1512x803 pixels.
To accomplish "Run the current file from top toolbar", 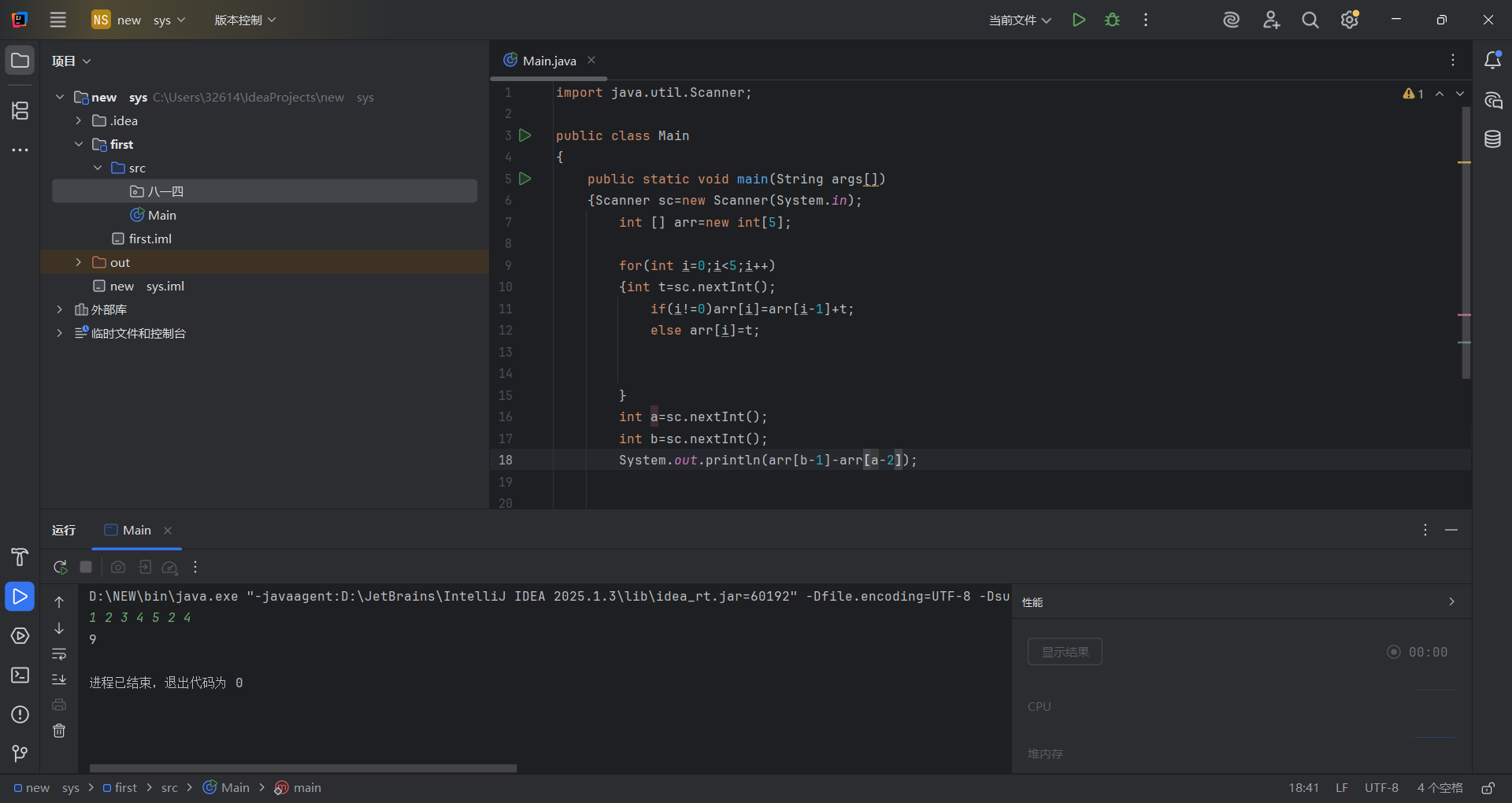I will click(1079, 20).
